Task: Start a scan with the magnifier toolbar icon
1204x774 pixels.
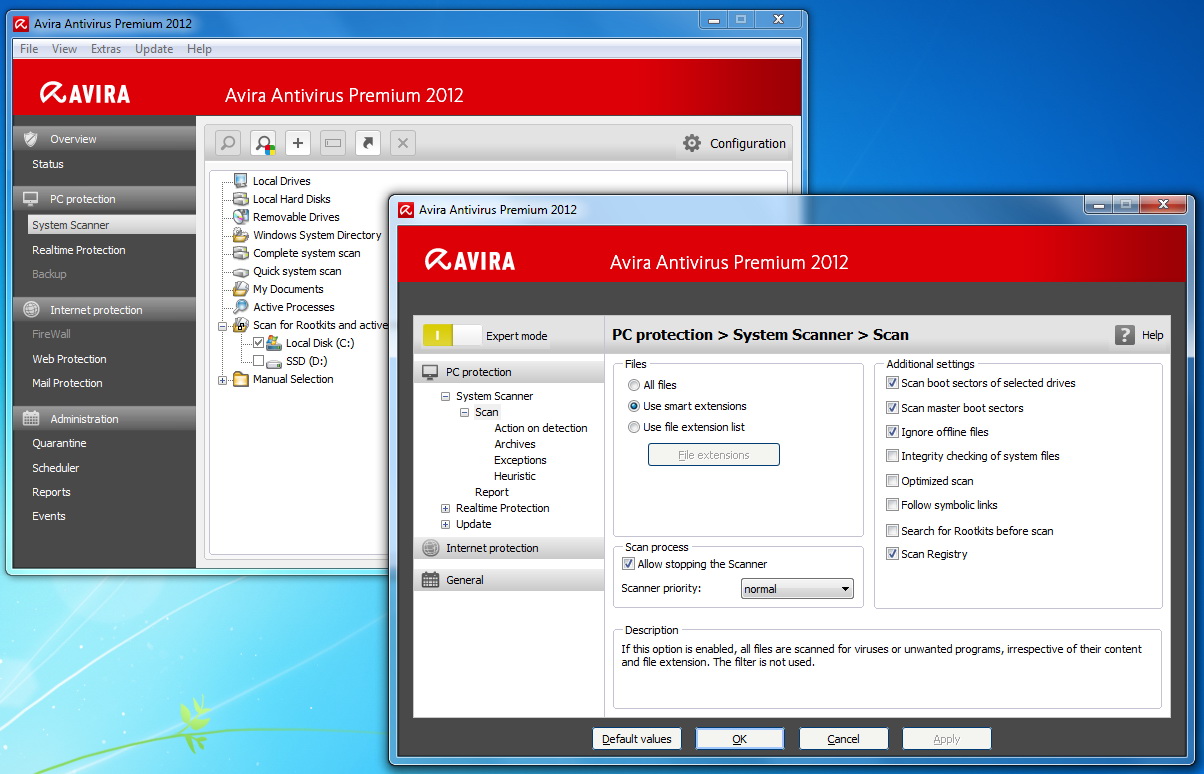Action: [x=227, y=142]
